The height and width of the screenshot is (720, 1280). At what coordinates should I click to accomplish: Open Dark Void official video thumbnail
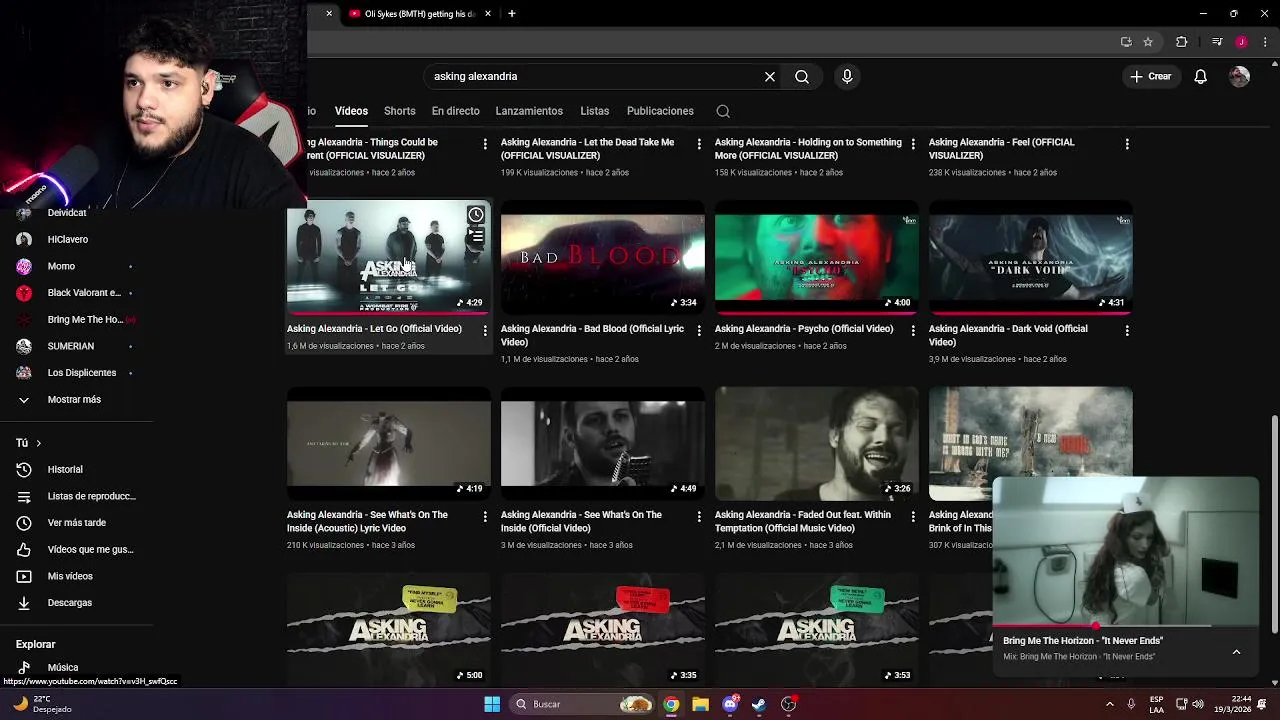(1031, 257)
